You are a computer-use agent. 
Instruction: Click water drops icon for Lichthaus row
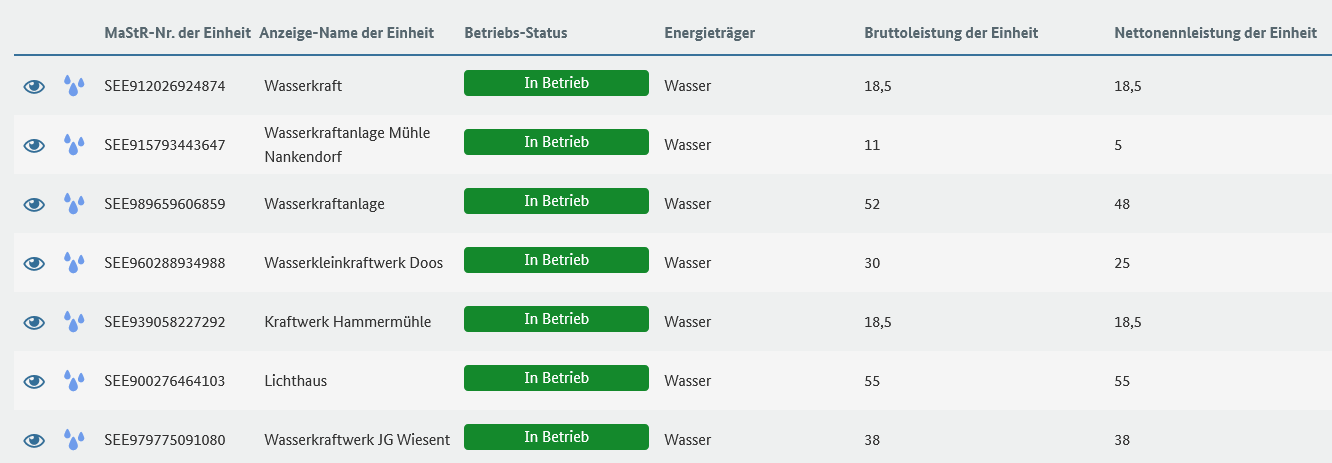(74, 381)
